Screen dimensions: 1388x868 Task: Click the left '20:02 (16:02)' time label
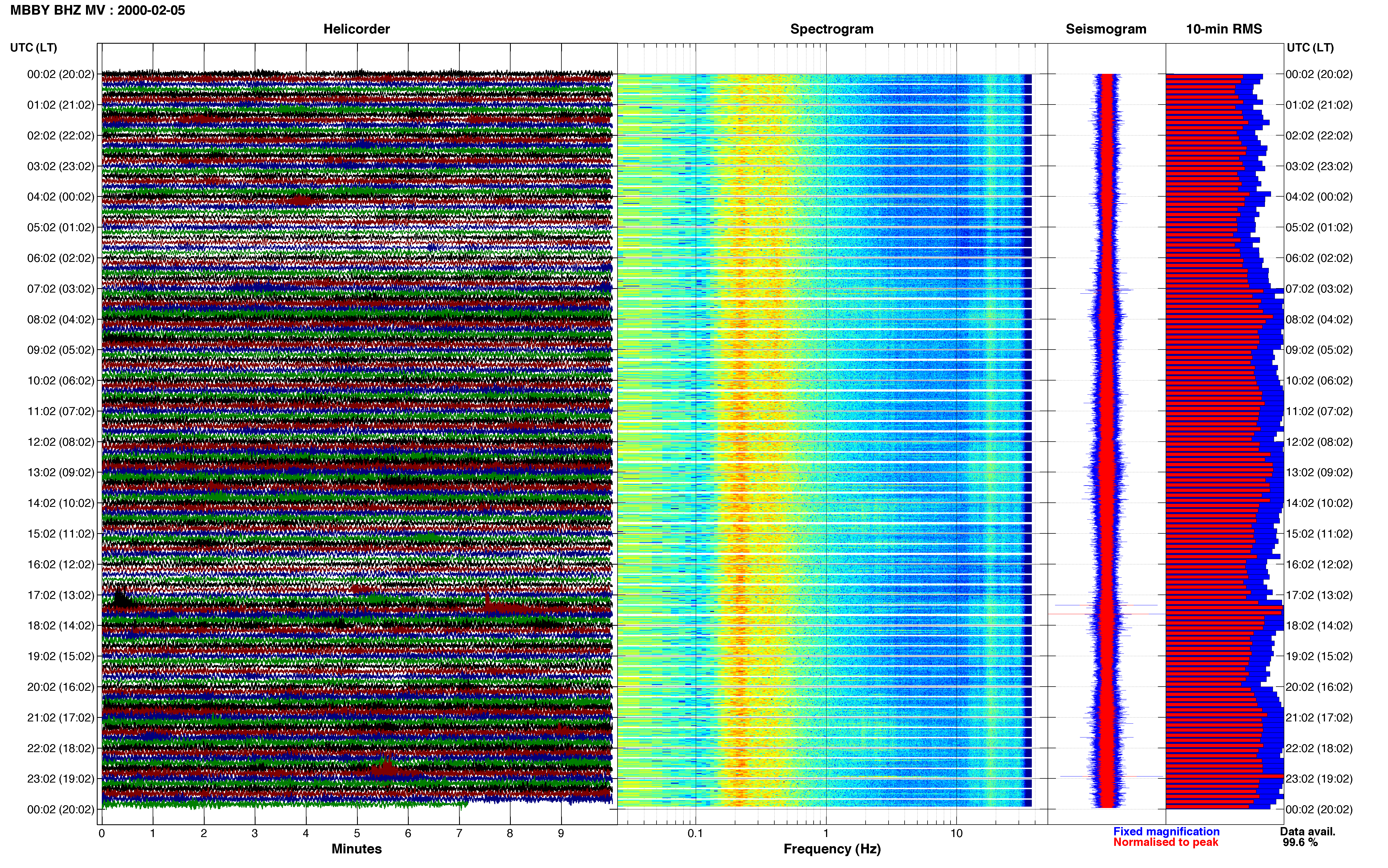61,687
